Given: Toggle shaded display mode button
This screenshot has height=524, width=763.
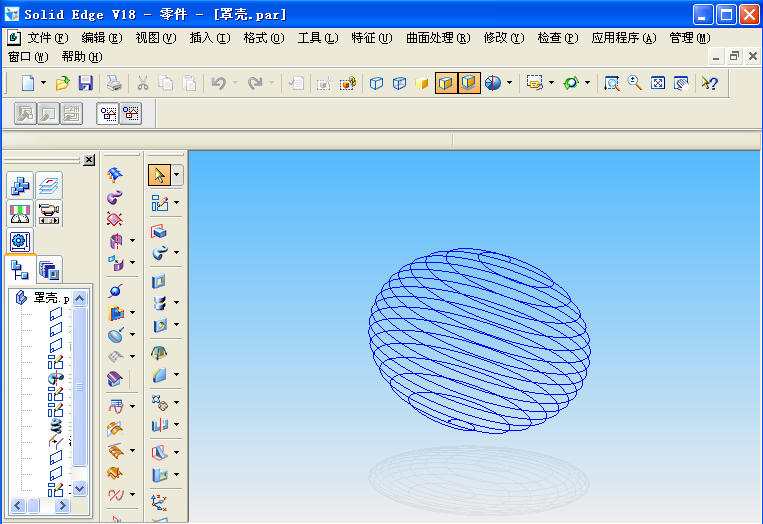Looking at the screenshot, I should pos(422,83).
